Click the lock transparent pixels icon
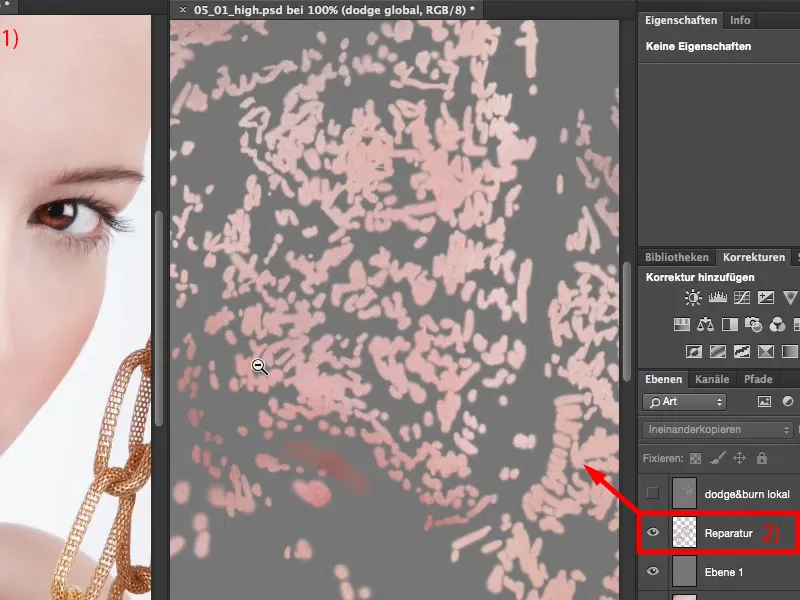 click(x=694, y=457)
